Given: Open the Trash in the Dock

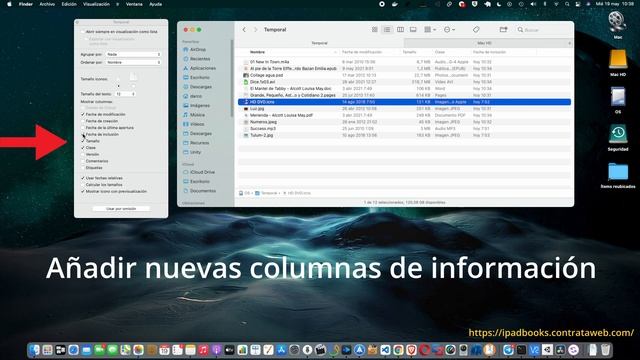Looking at the screenshot, I should [606, 350].
